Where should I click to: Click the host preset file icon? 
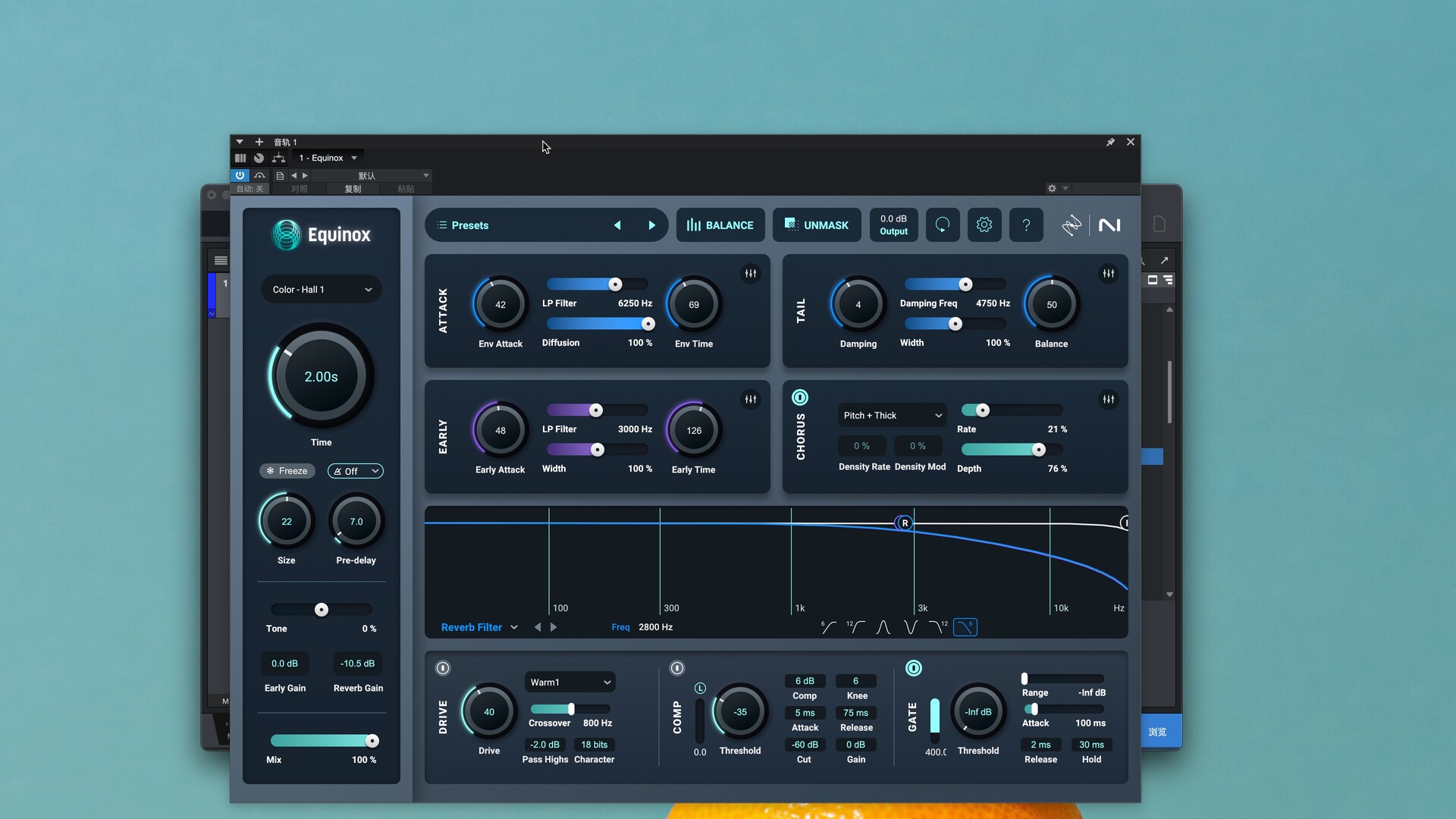click(x=280, y=176)
